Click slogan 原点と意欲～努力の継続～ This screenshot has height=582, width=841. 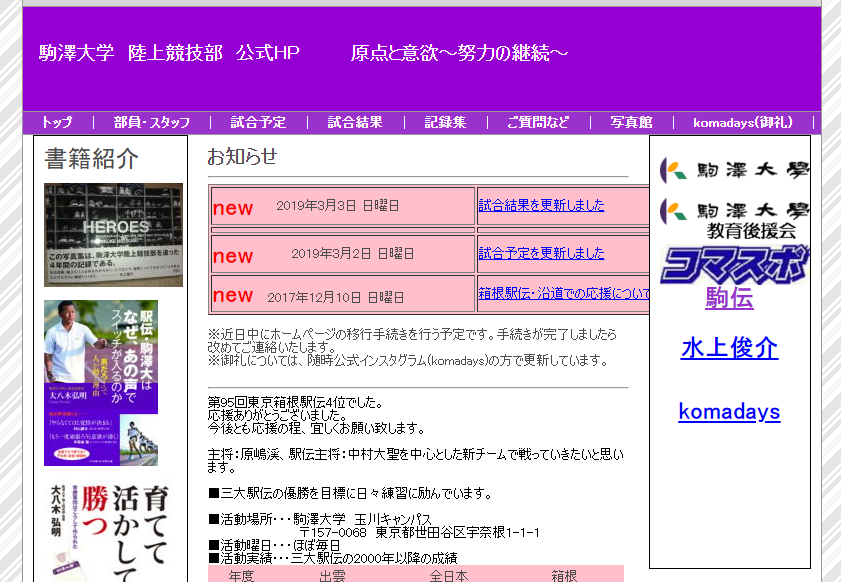(x=459, y=53)
